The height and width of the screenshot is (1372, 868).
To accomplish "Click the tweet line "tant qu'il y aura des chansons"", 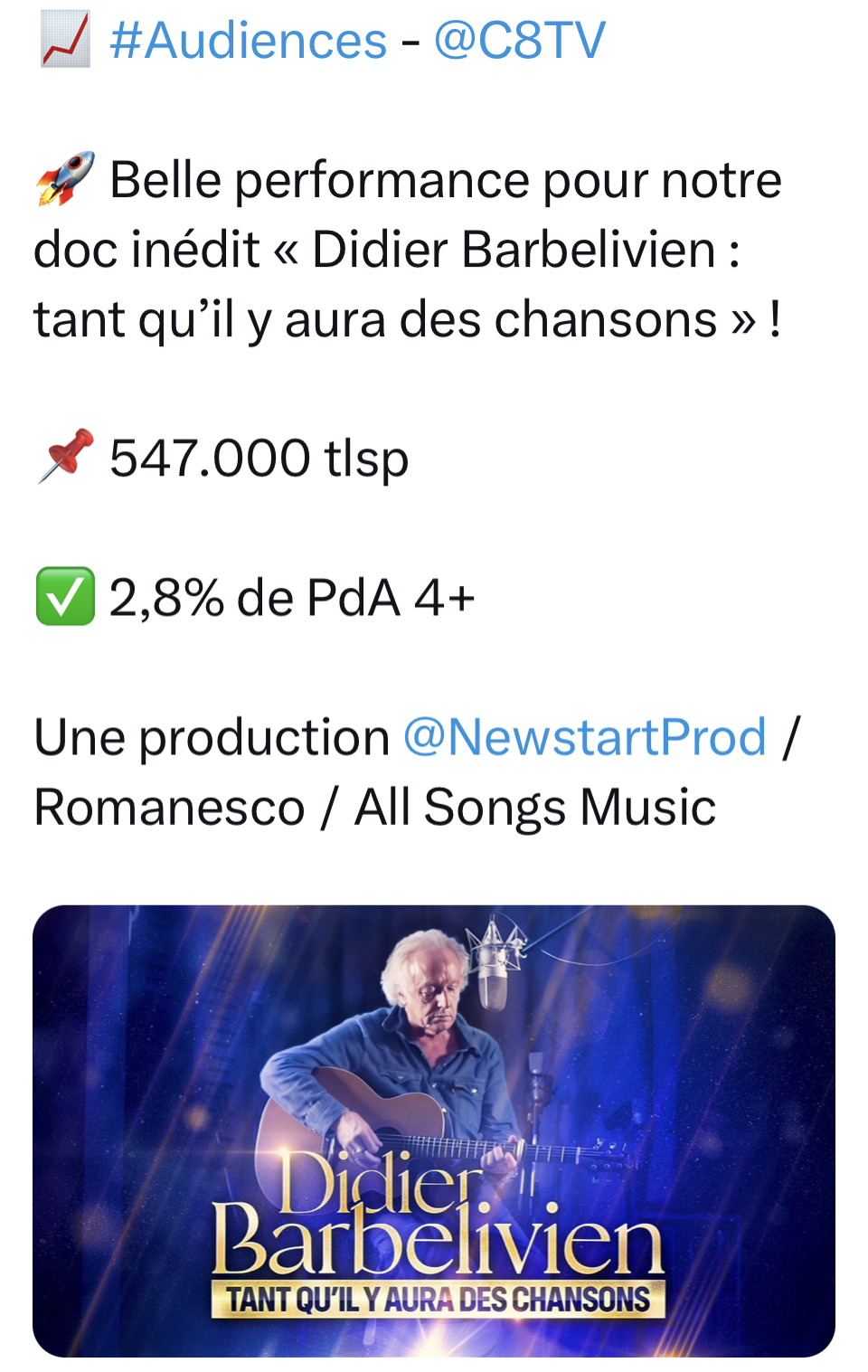I will click(407, 319).
